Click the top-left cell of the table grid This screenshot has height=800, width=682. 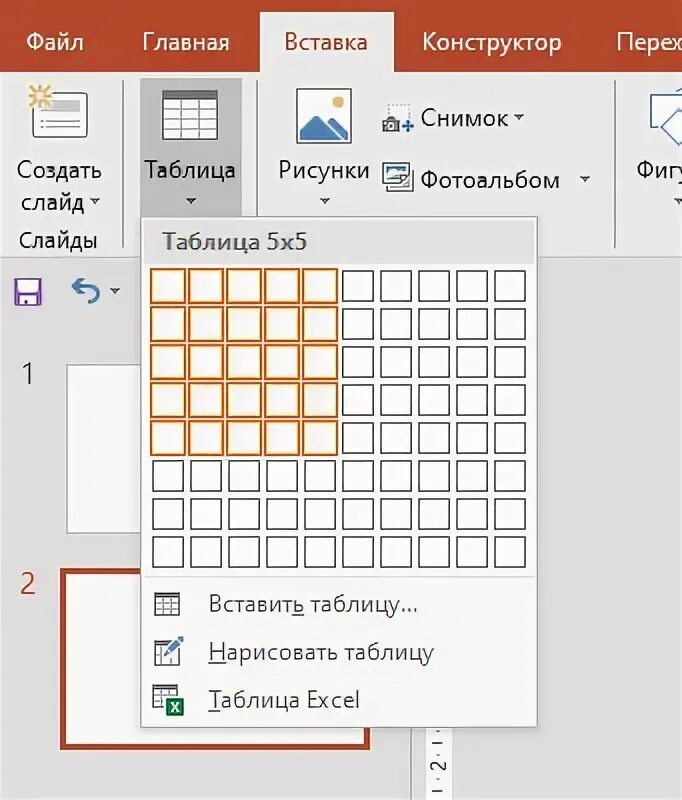pos(168,287)
